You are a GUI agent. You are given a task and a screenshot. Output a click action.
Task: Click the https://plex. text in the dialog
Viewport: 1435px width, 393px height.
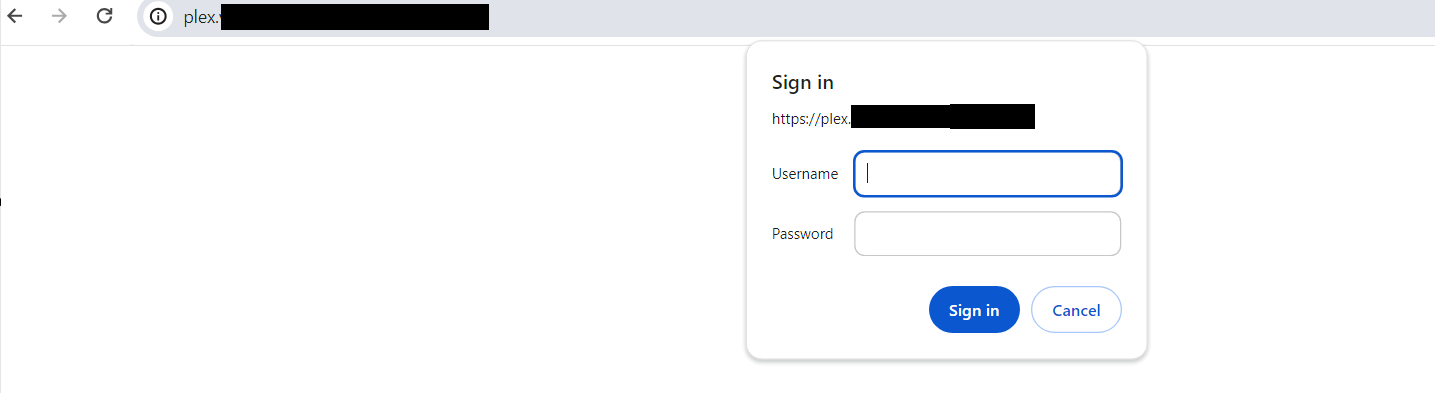tap(811, 119)
